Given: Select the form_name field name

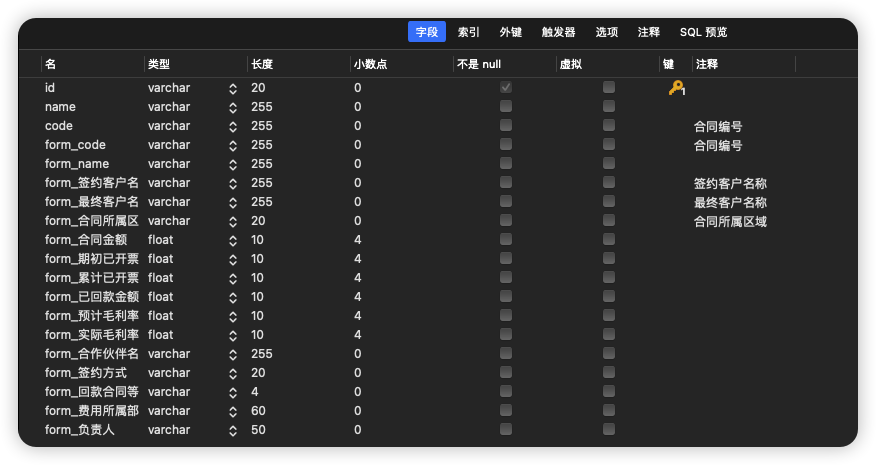Looking at the screenshot, I should tap(77, 164).
